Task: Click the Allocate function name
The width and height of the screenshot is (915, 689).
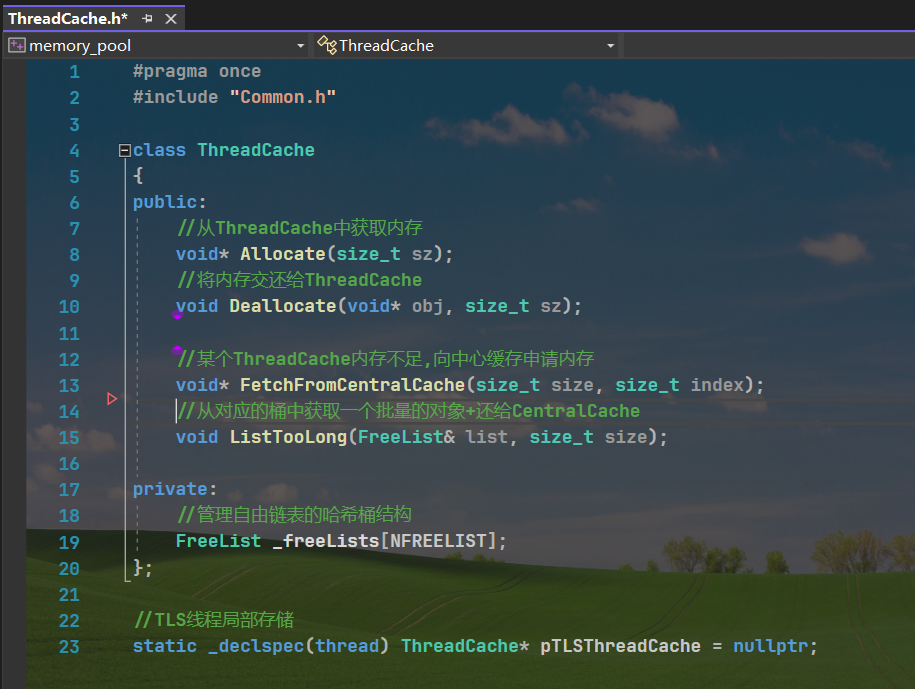Action: [x=283, y=254]
